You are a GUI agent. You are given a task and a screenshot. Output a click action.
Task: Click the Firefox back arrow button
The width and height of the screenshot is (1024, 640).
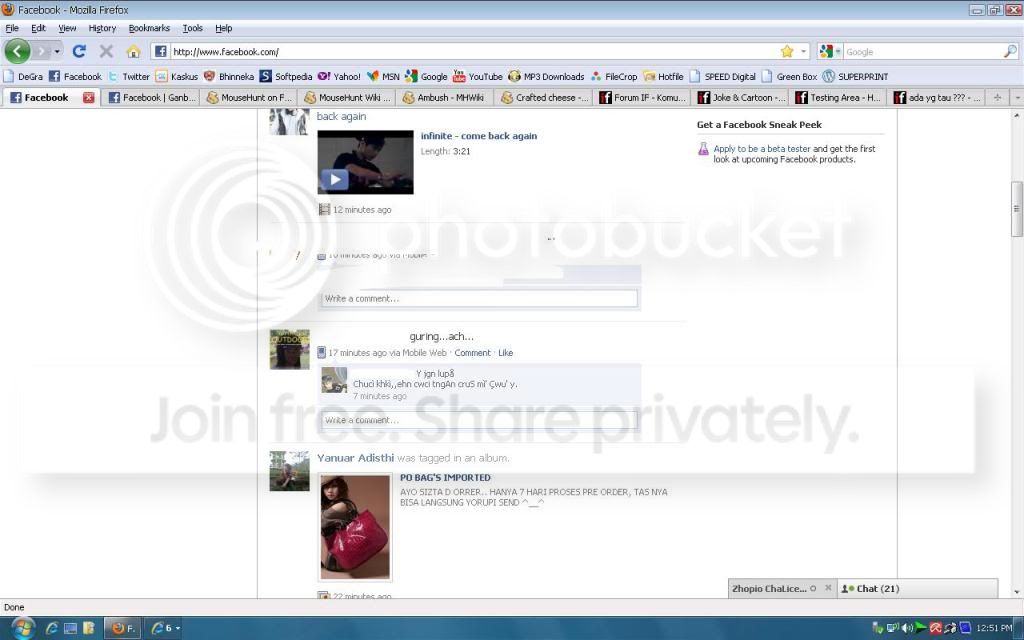[18, 51]
